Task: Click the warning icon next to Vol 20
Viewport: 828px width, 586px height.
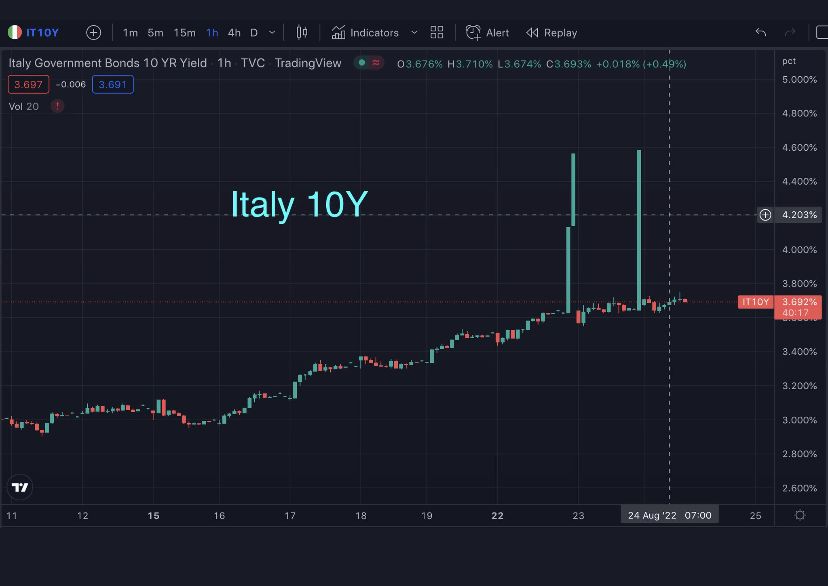Action: [x=57, y=106]
